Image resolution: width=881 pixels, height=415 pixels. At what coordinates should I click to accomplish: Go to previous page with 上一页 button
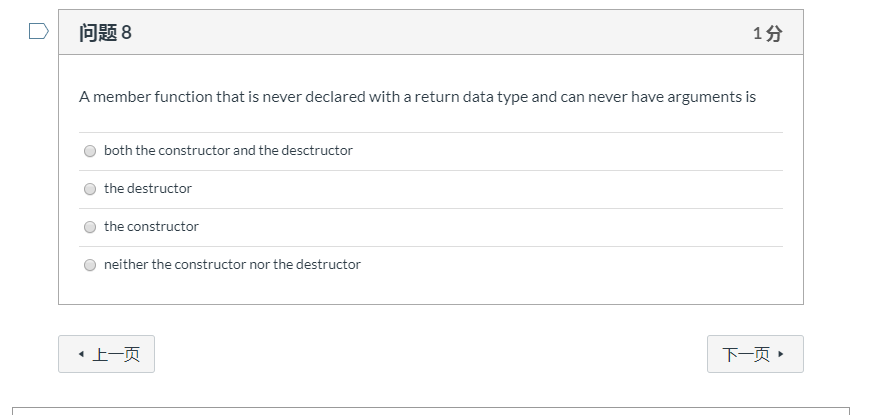106,354
